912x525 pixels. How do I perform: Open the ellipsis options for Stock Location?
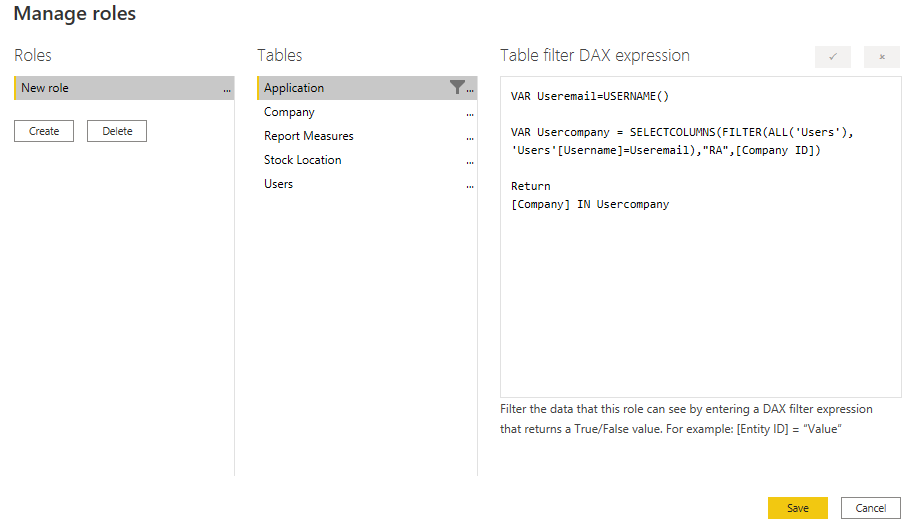tap(470, 163)
